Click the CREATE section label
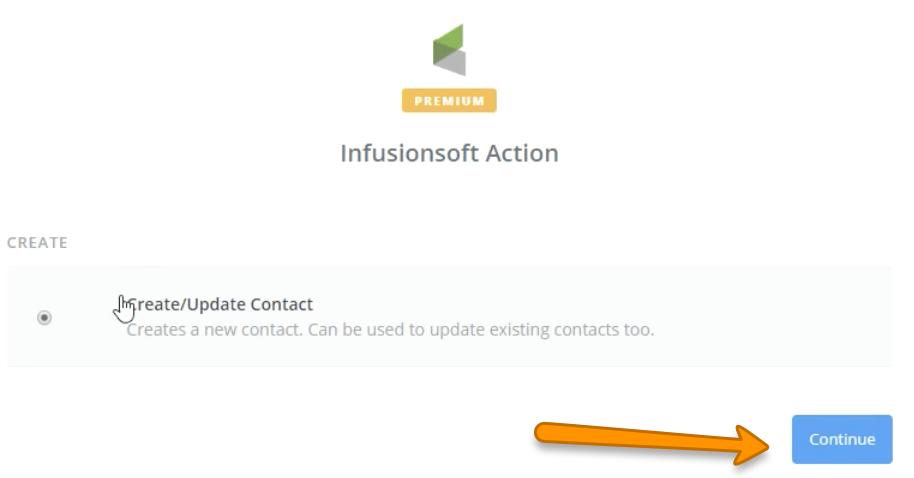This screenshot has height=478, width=914. (x=37, y=243)
